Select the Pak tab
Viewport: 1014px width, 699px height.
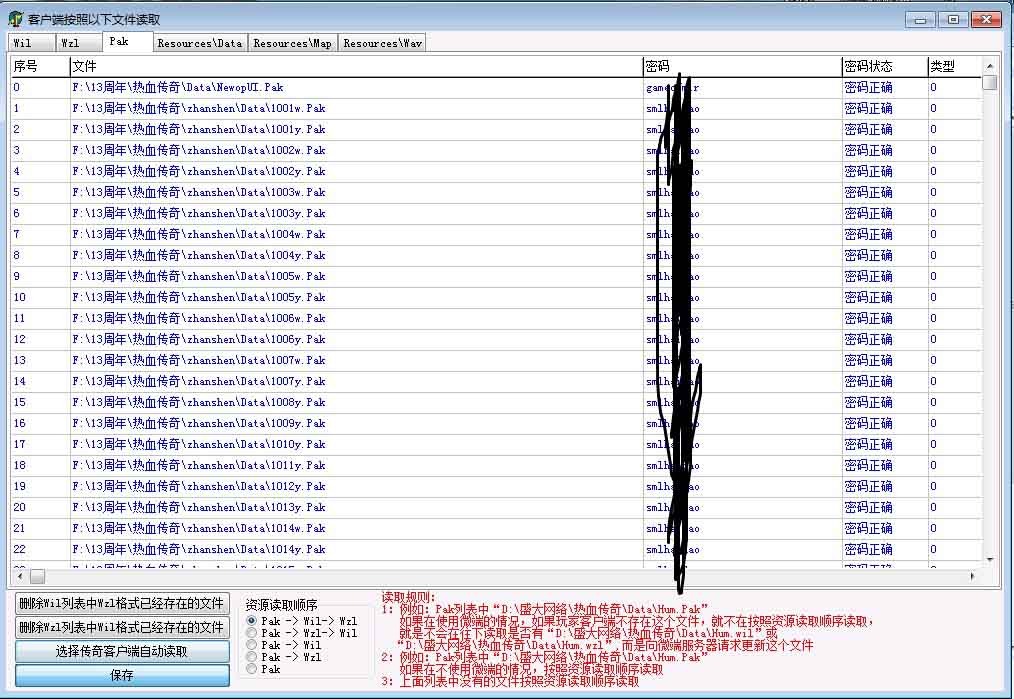127,41
